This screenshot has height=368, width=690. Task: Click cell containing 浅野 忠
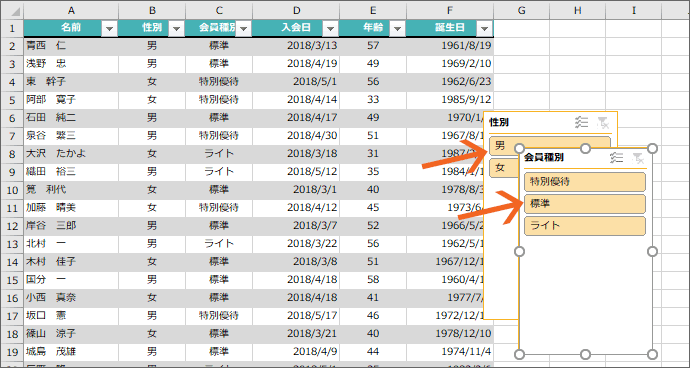coord(71,64)
